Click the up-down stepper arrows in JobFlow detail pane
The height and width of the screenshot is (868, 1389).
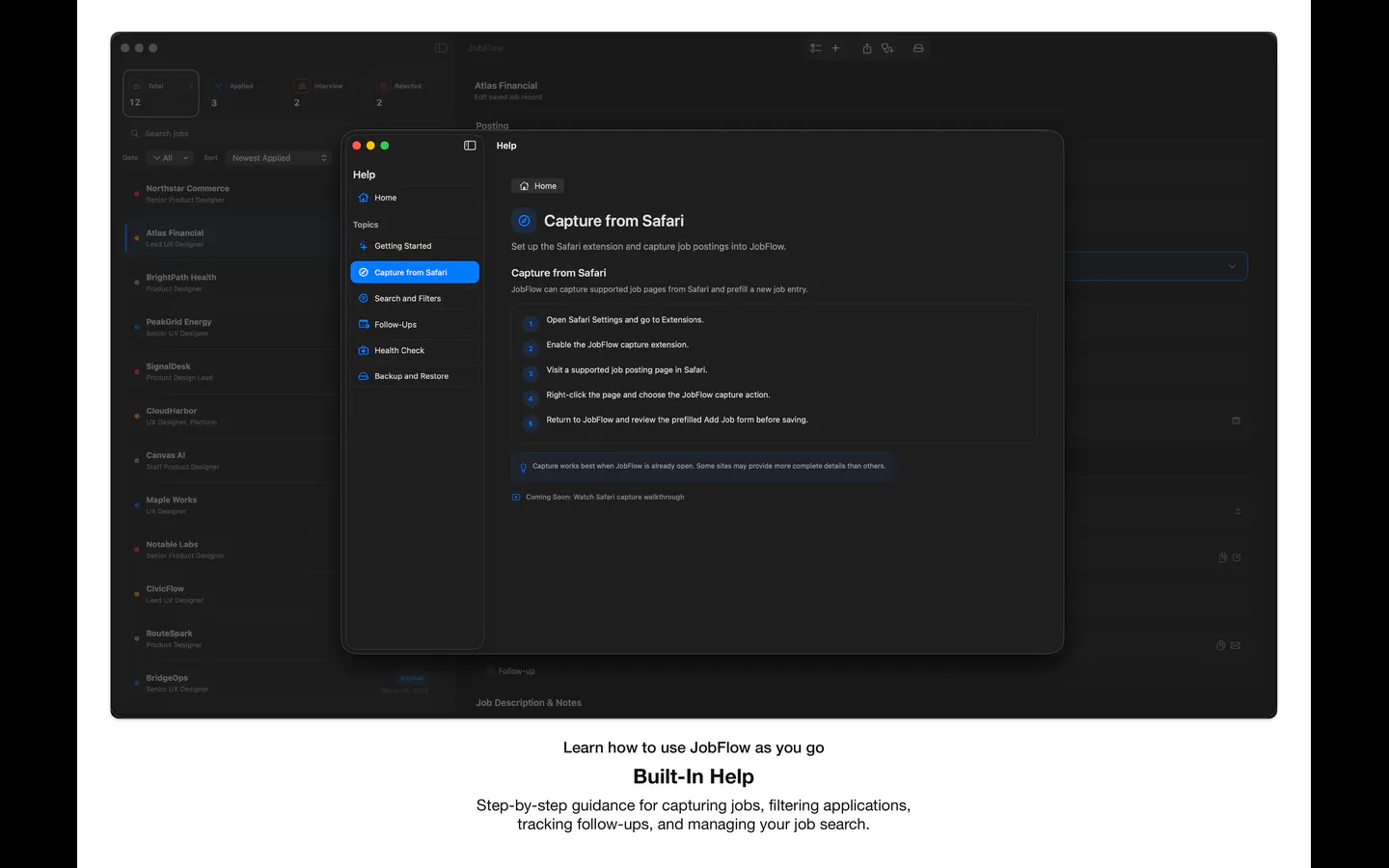[x=1238, y=511]
